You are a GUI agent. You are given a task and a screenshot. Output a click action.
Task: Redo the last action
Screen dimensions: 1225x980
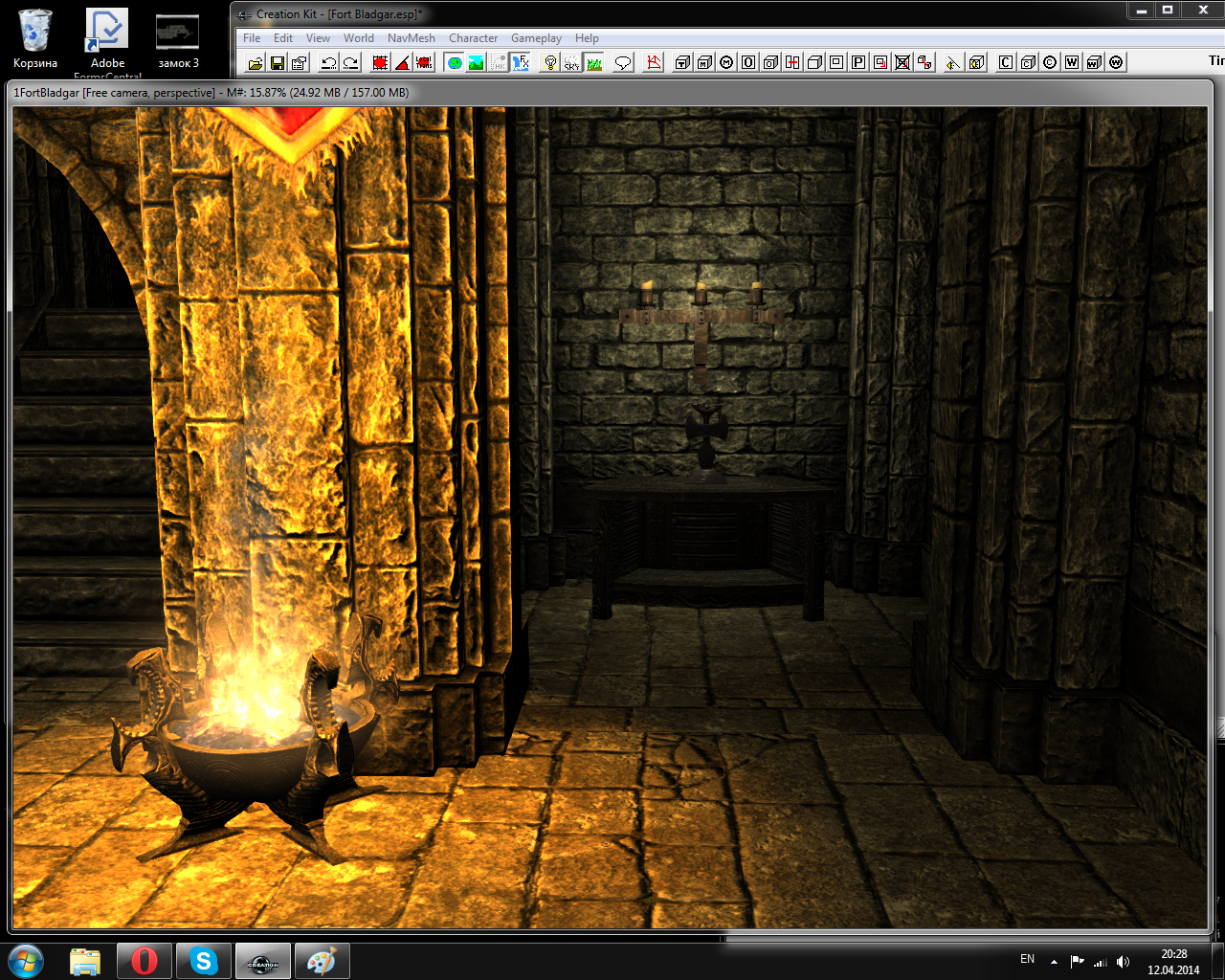(x=350, y=62)
